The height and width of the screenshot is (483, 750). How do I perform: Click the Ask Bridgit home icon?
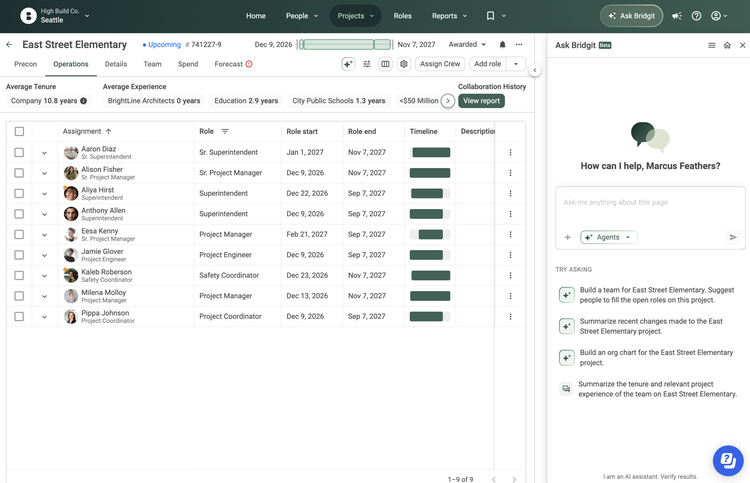point(727,45)
